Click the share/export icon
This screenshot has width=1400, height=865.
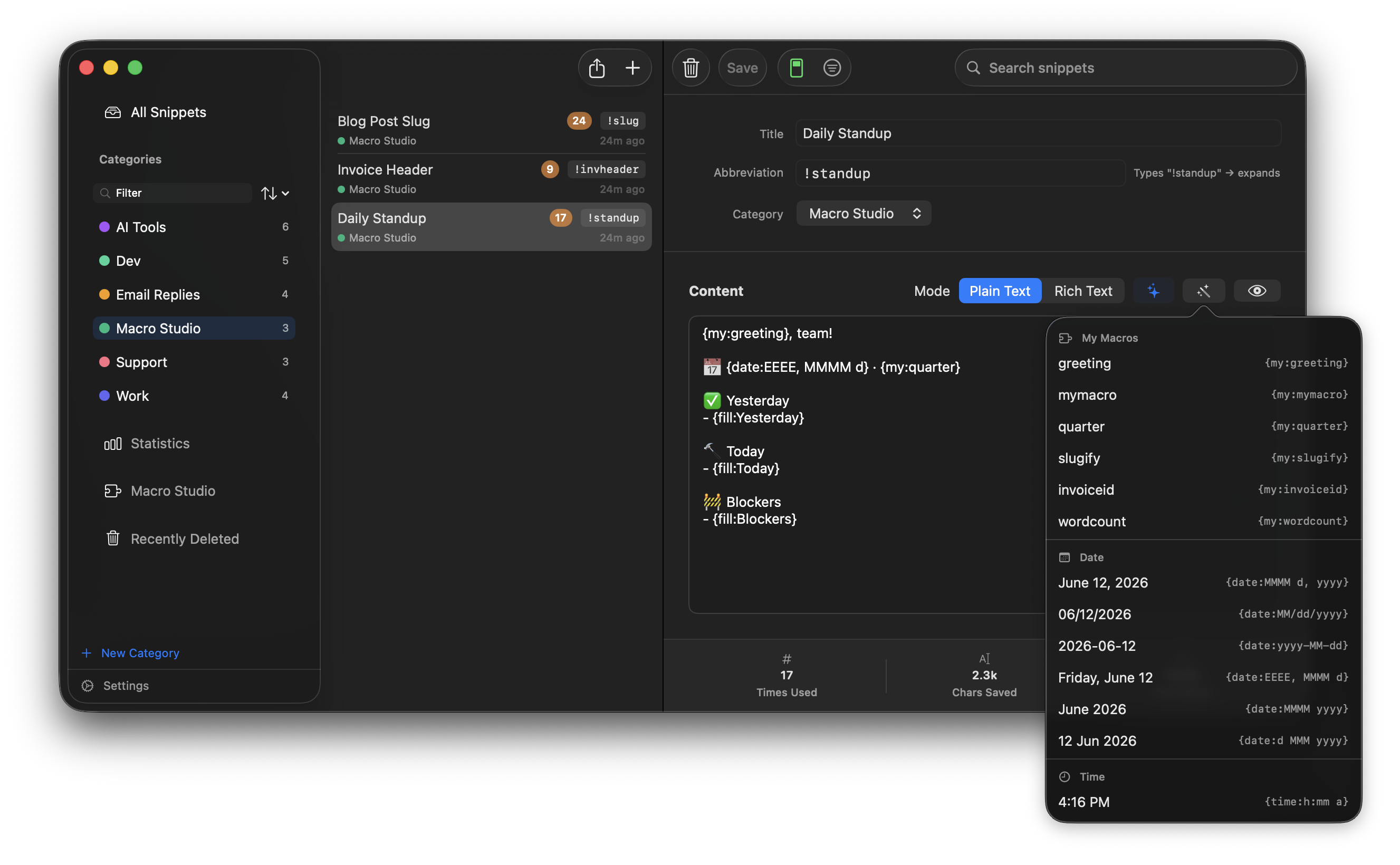tap(597, 68)
